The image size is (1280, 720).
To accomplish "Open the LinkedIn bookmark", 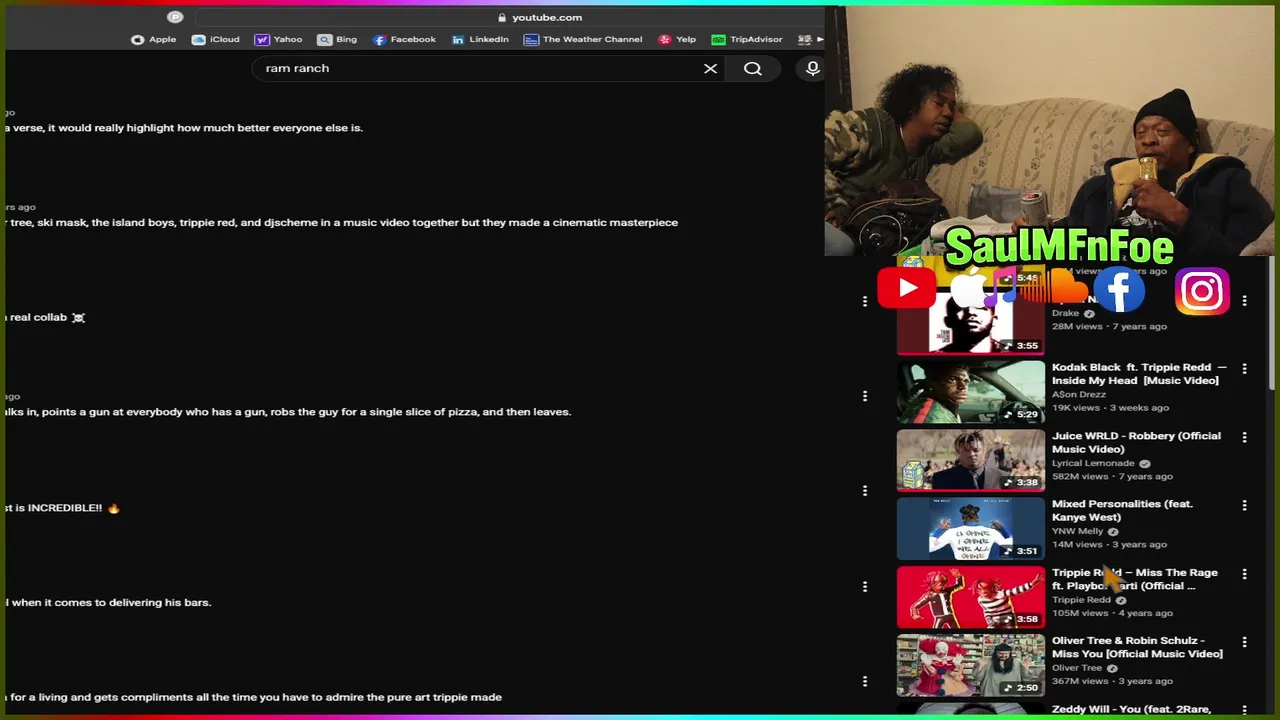I will point(480,39).
